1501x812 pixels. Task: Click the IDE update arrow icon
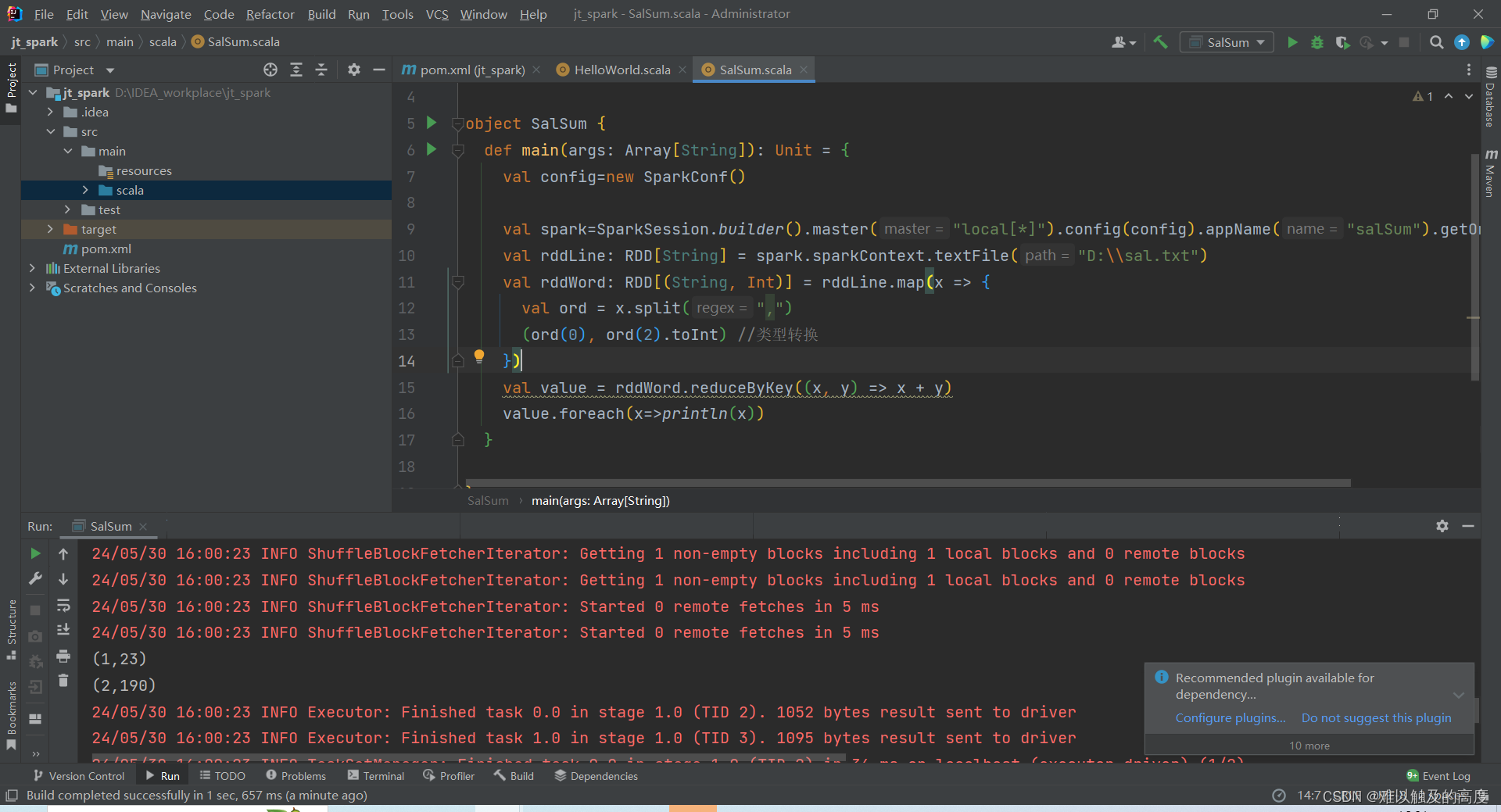1461,42
